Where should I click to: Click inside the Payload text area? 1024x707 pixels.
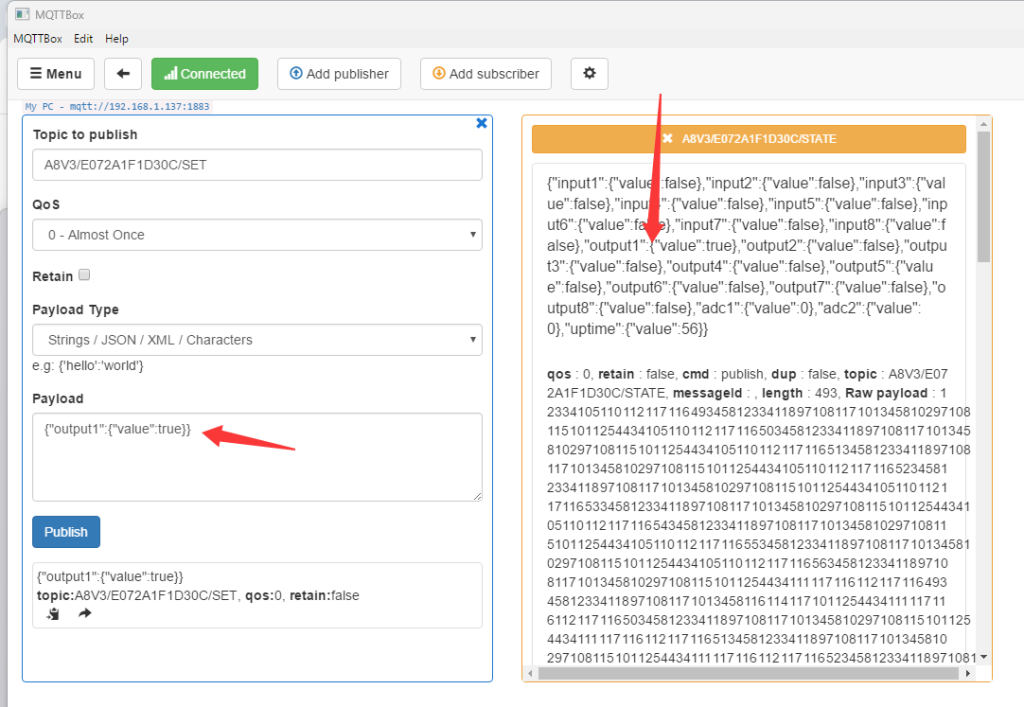tap(257, 457)
